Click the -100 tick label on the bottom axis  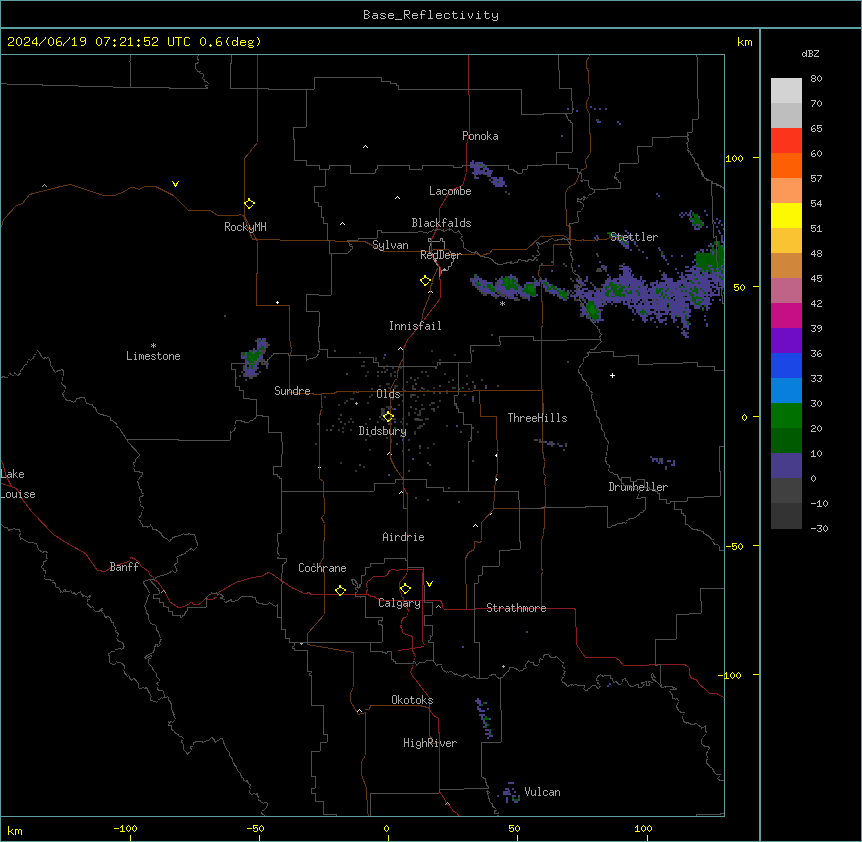pos(125,828)
